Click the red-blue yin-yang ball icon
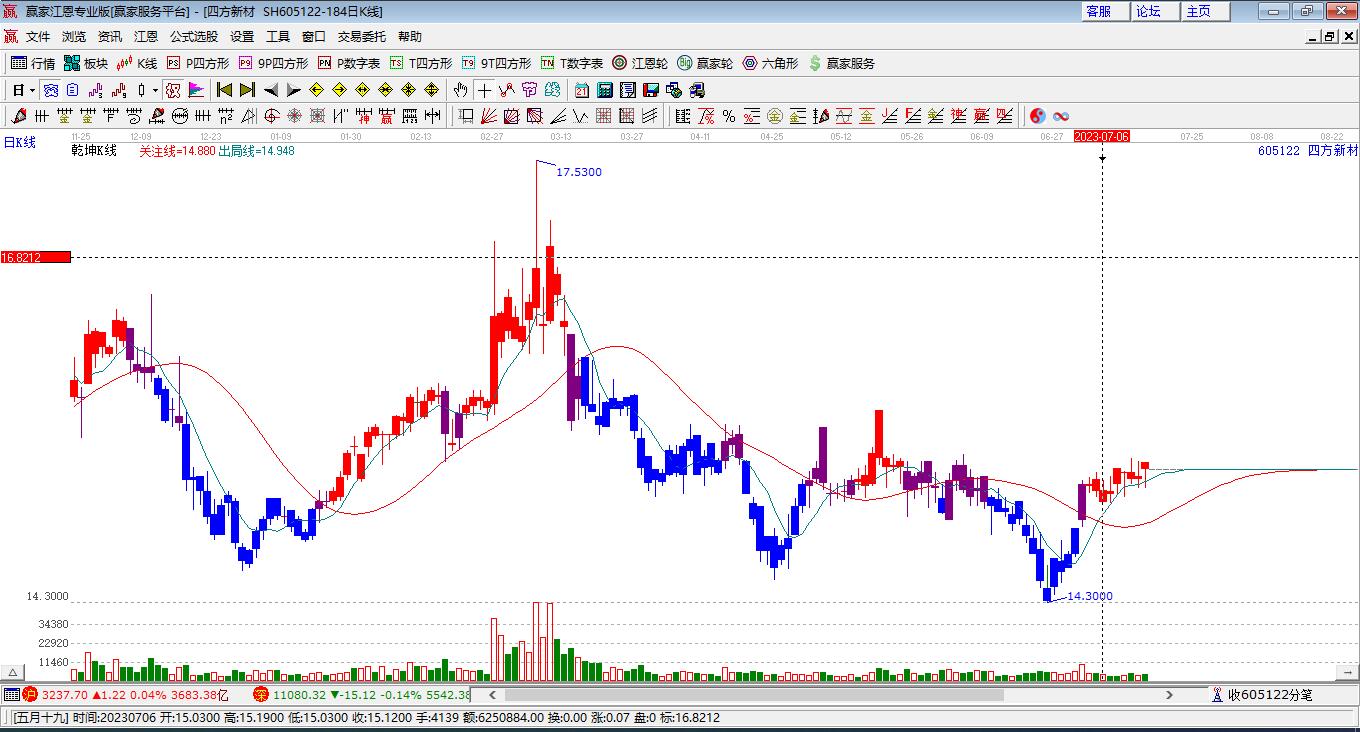Viewport: 1360px width, 732px height. click(1038, 116)
